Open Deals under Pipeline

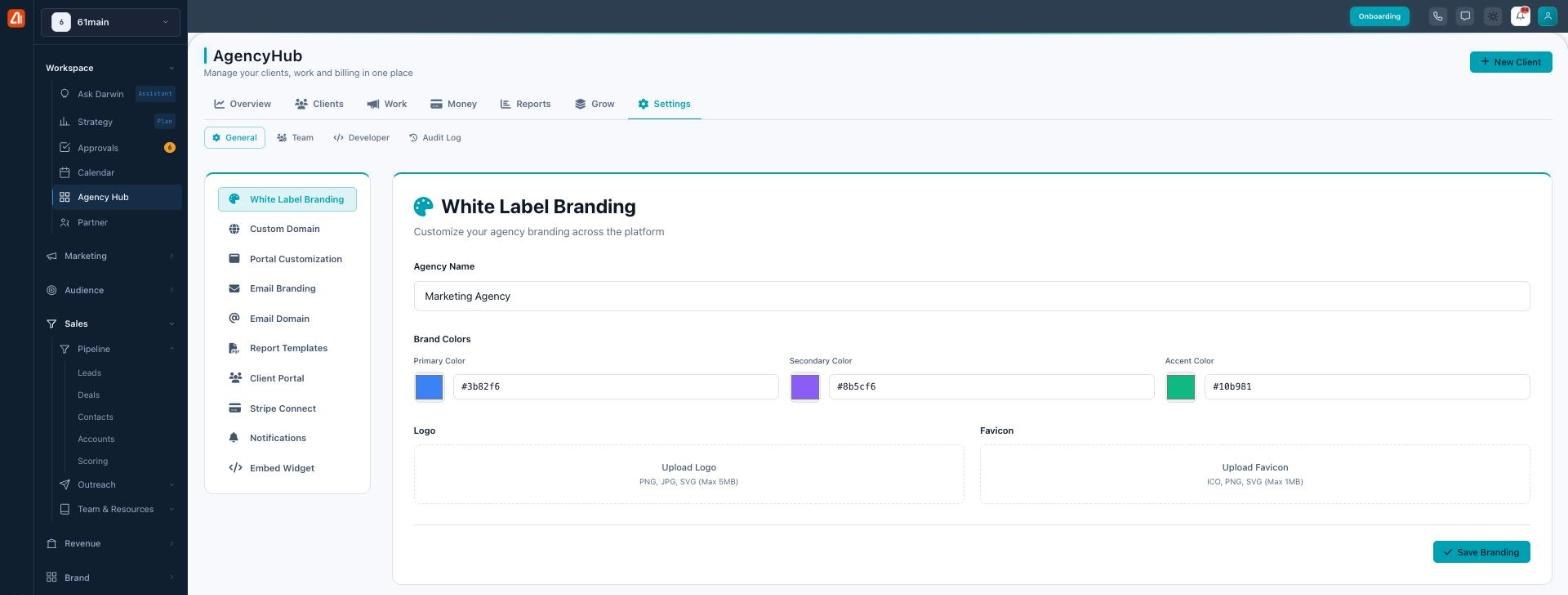[88, 395]
